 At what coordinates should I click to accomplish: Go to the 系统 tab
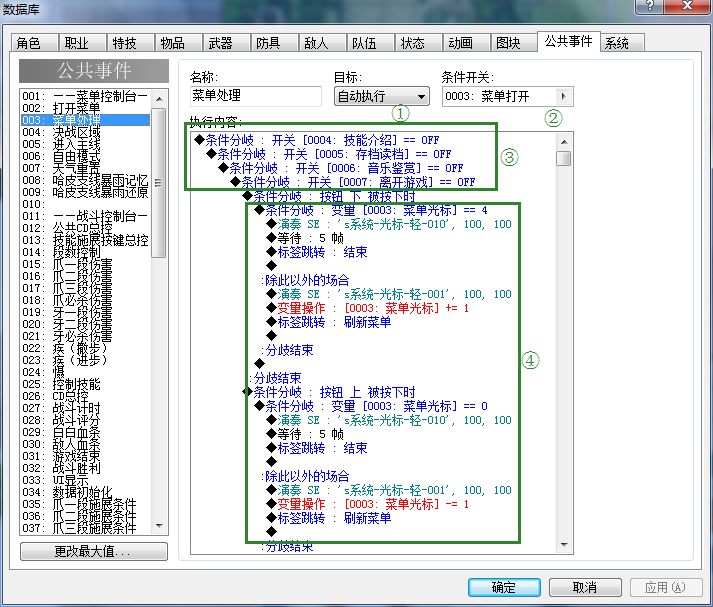click(617, 43)
